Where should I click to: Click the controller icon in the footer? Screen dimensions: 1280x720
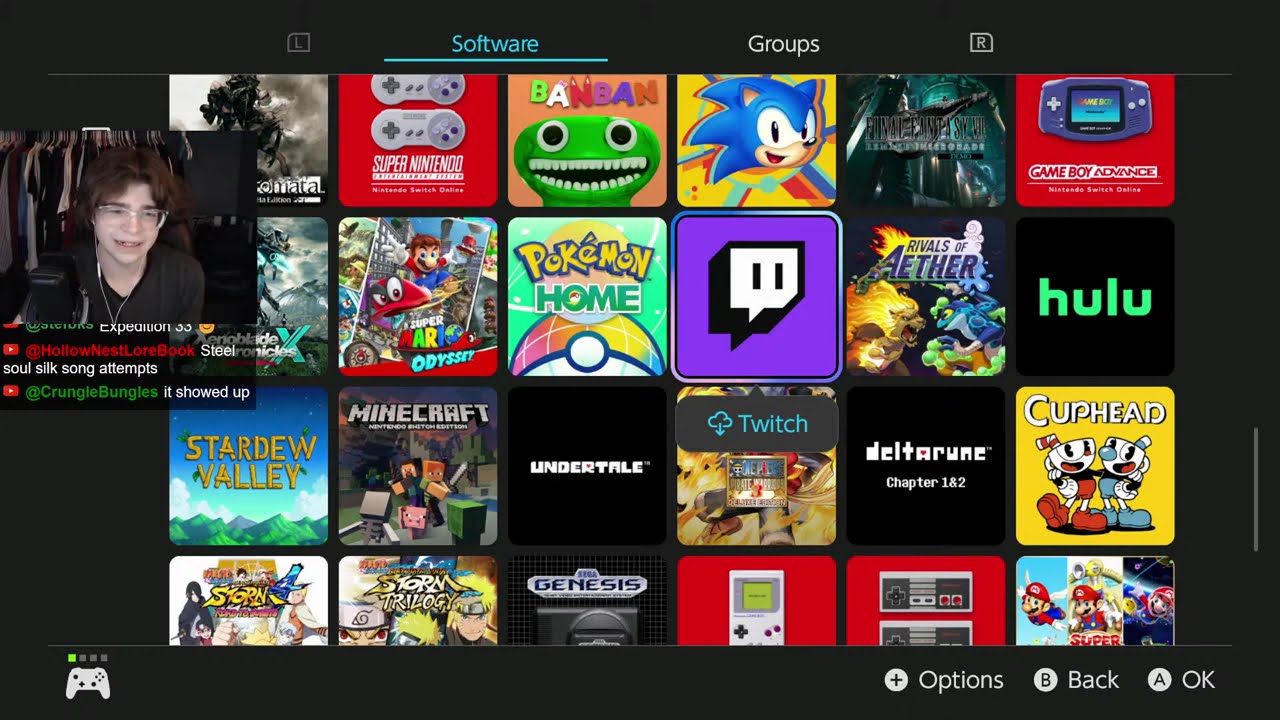coord(88,683)
